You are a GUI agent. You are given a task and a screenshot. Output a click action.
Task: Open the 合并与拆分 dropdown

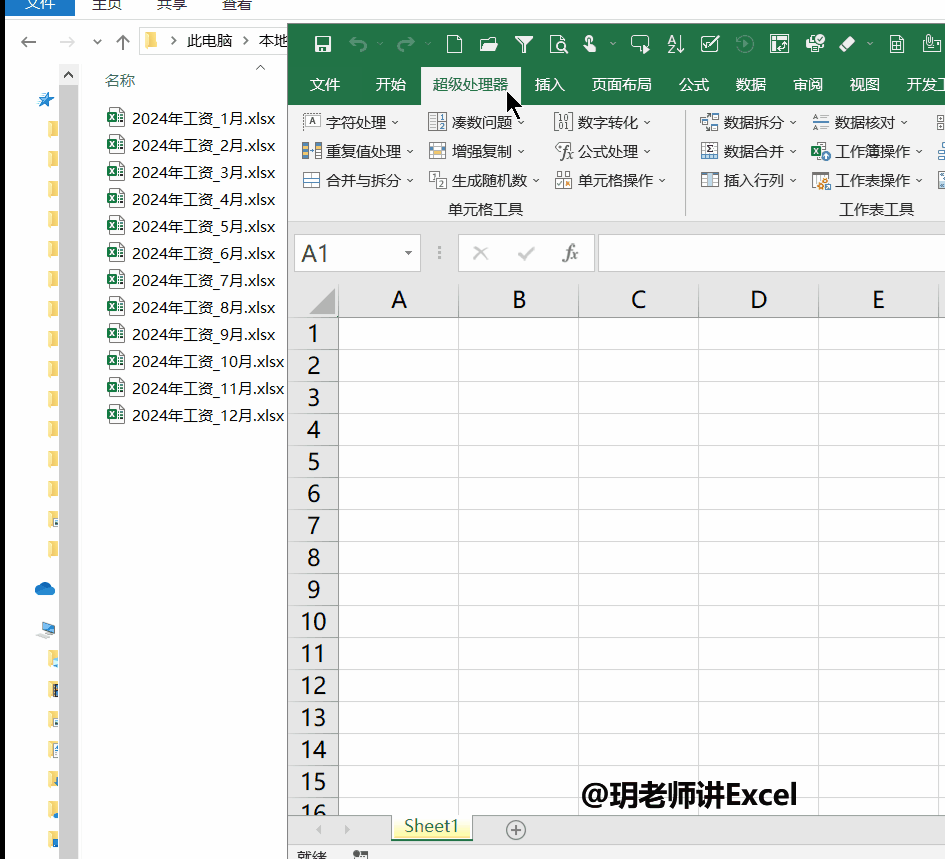[x=358, y=180]
